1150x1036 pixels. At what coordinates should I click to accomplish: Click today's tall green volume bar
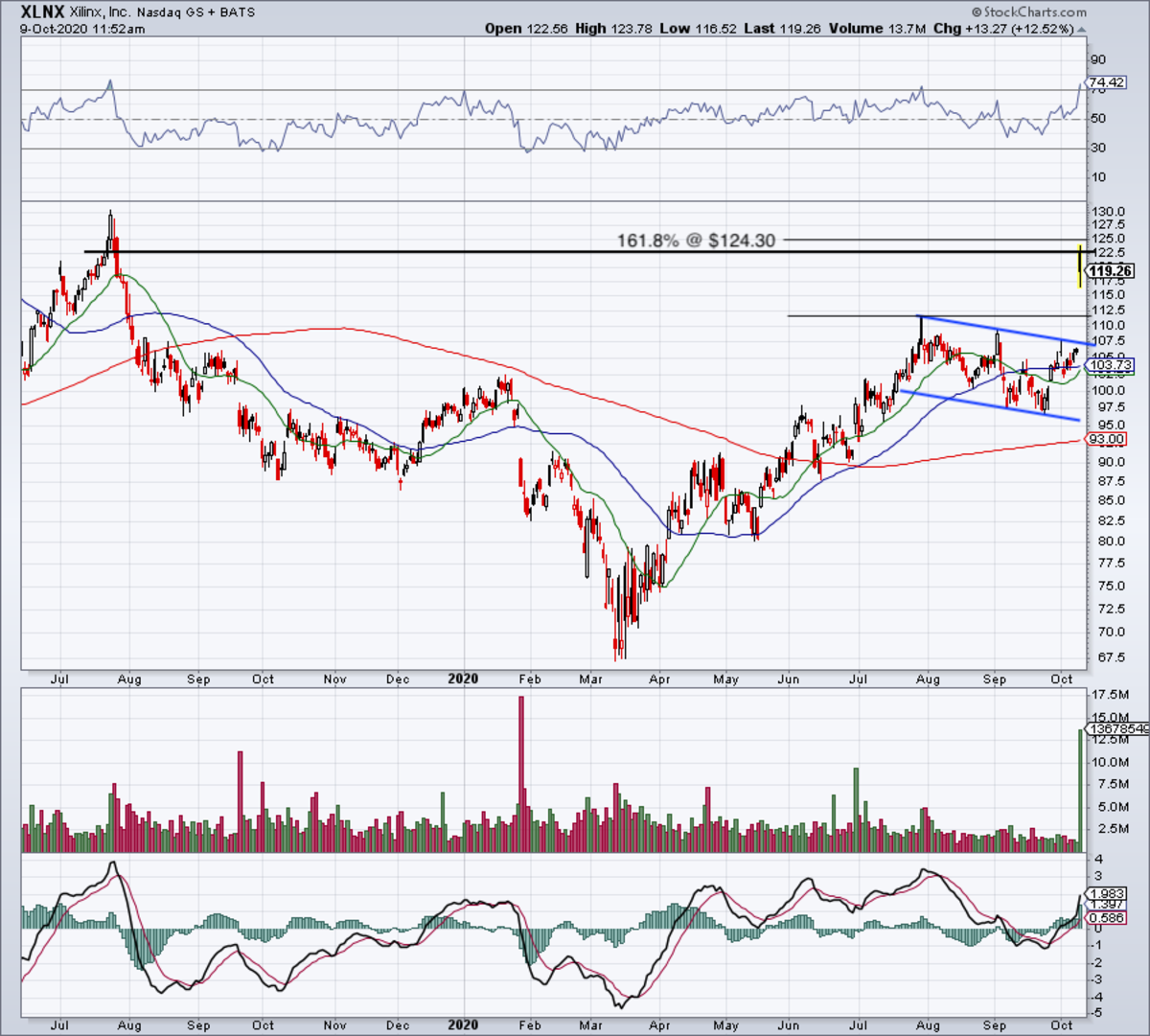click(1081, 791)
